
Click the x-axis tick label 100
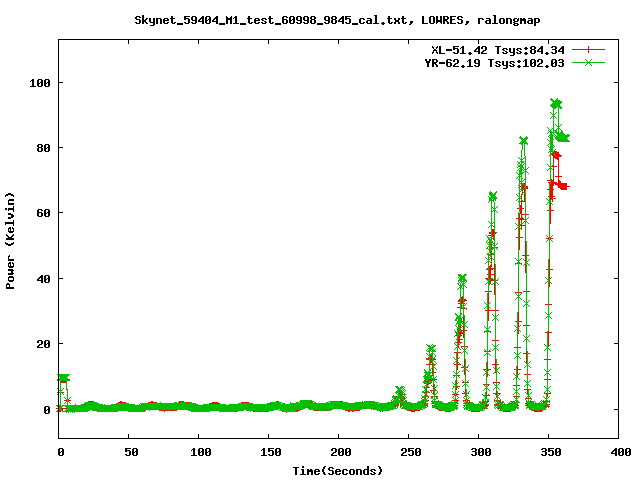tap(201, 452)
